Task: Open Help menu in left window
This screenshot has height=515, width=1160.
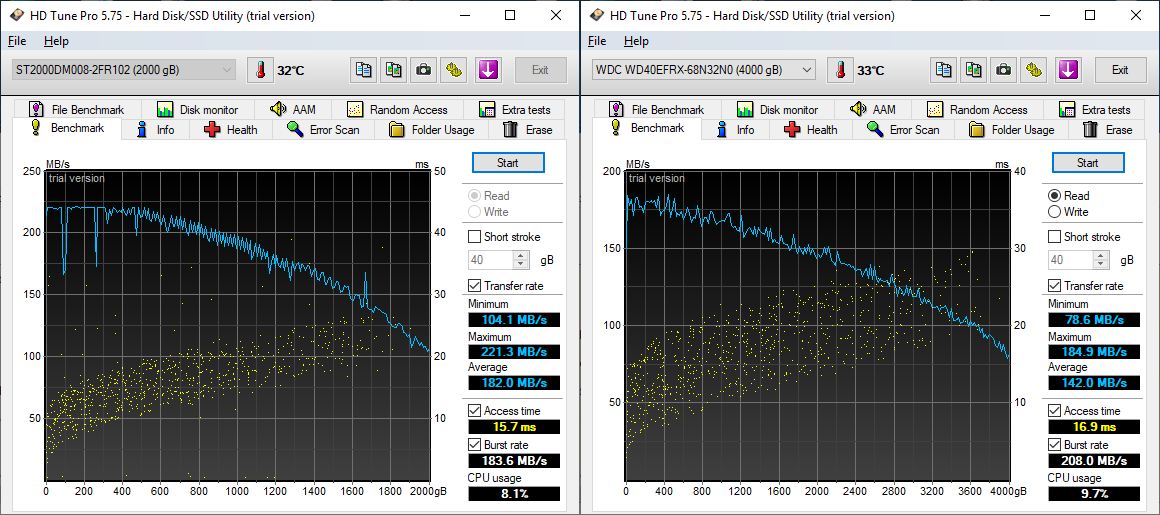Action: pos(56,41)
